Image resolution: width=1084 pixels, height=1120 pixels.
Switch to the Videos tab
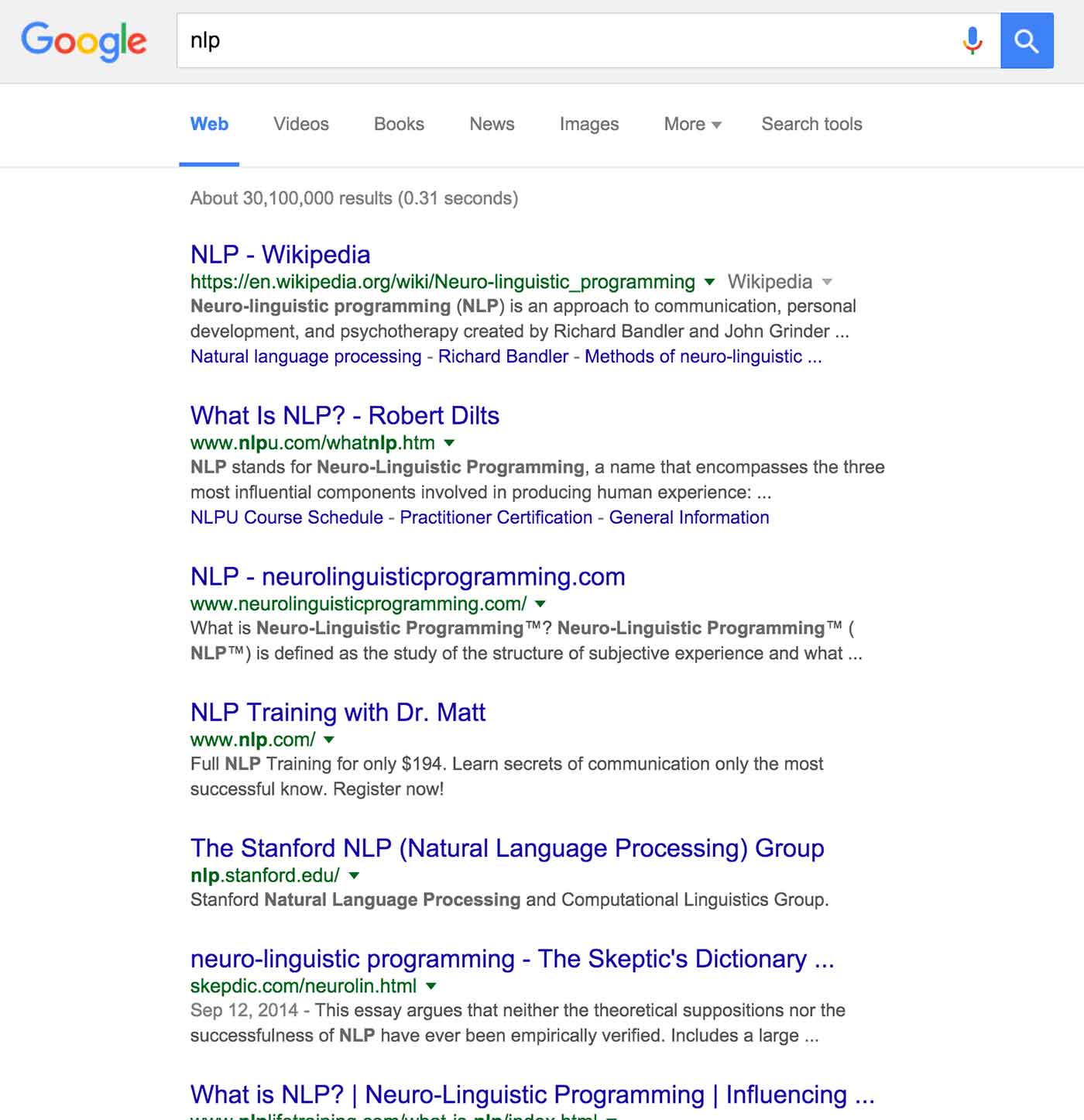coord(301,124)
